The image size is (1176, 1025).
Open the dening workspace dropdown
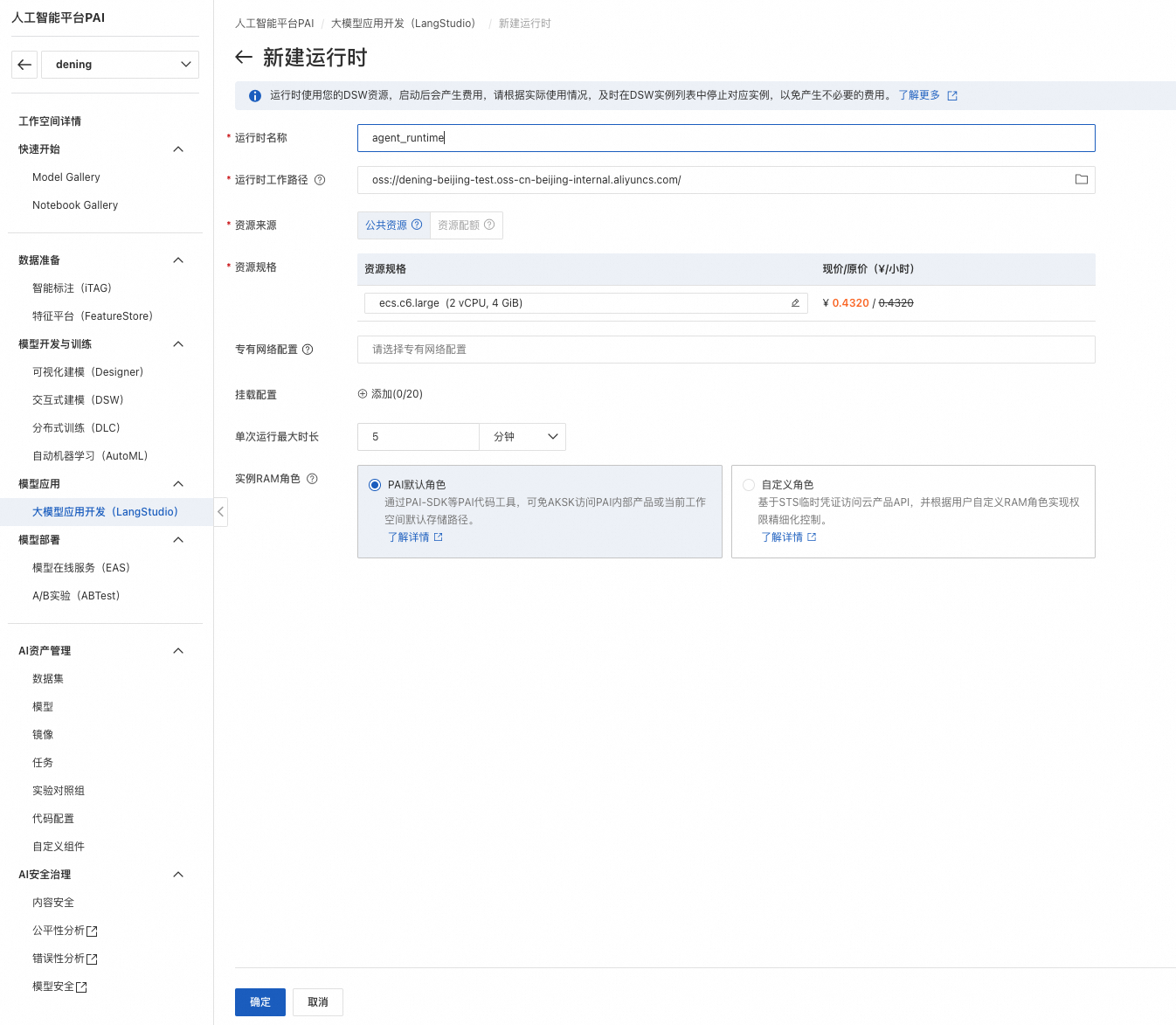(x=121, y=65)
